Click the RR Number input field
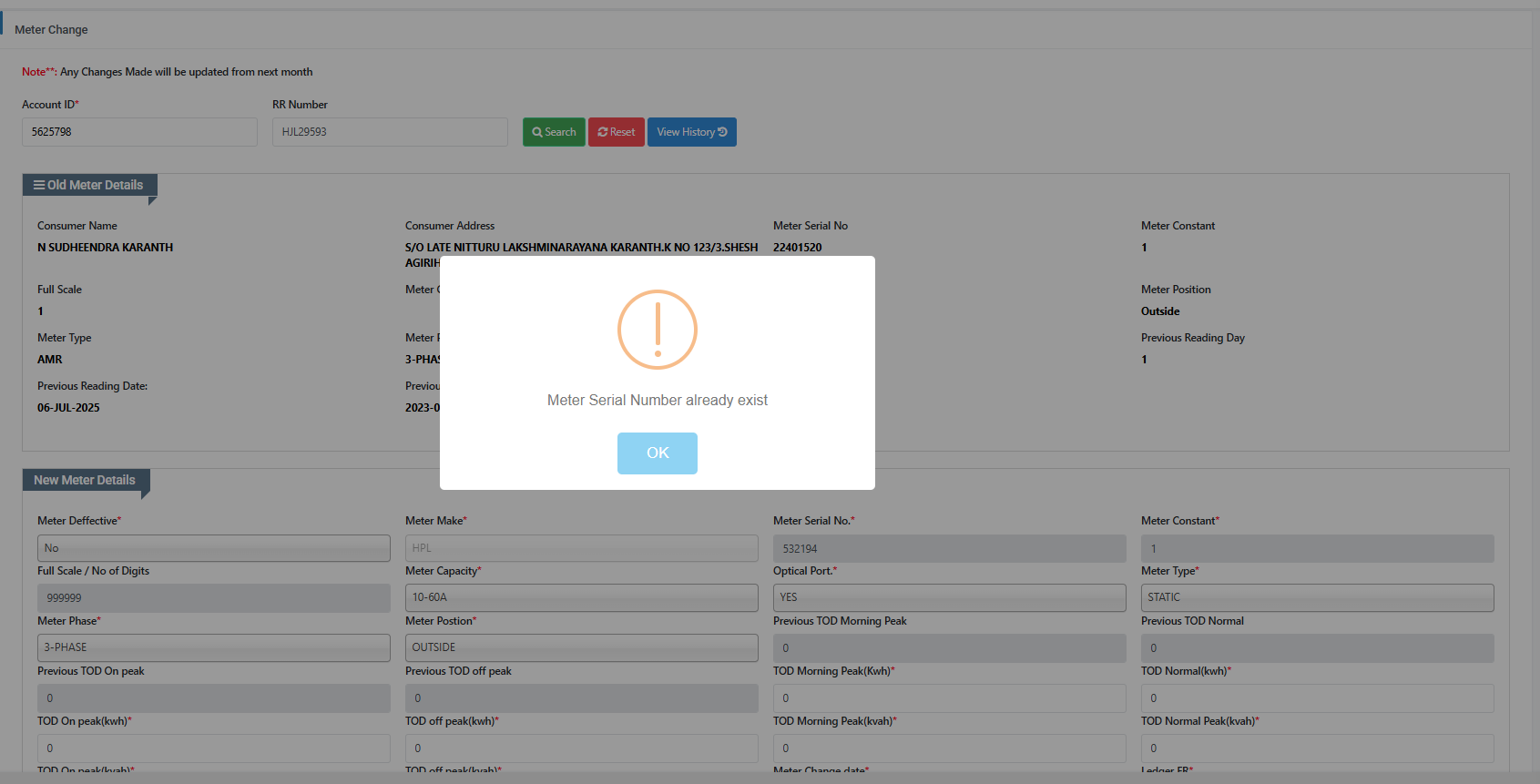 [x=390, y=132]
